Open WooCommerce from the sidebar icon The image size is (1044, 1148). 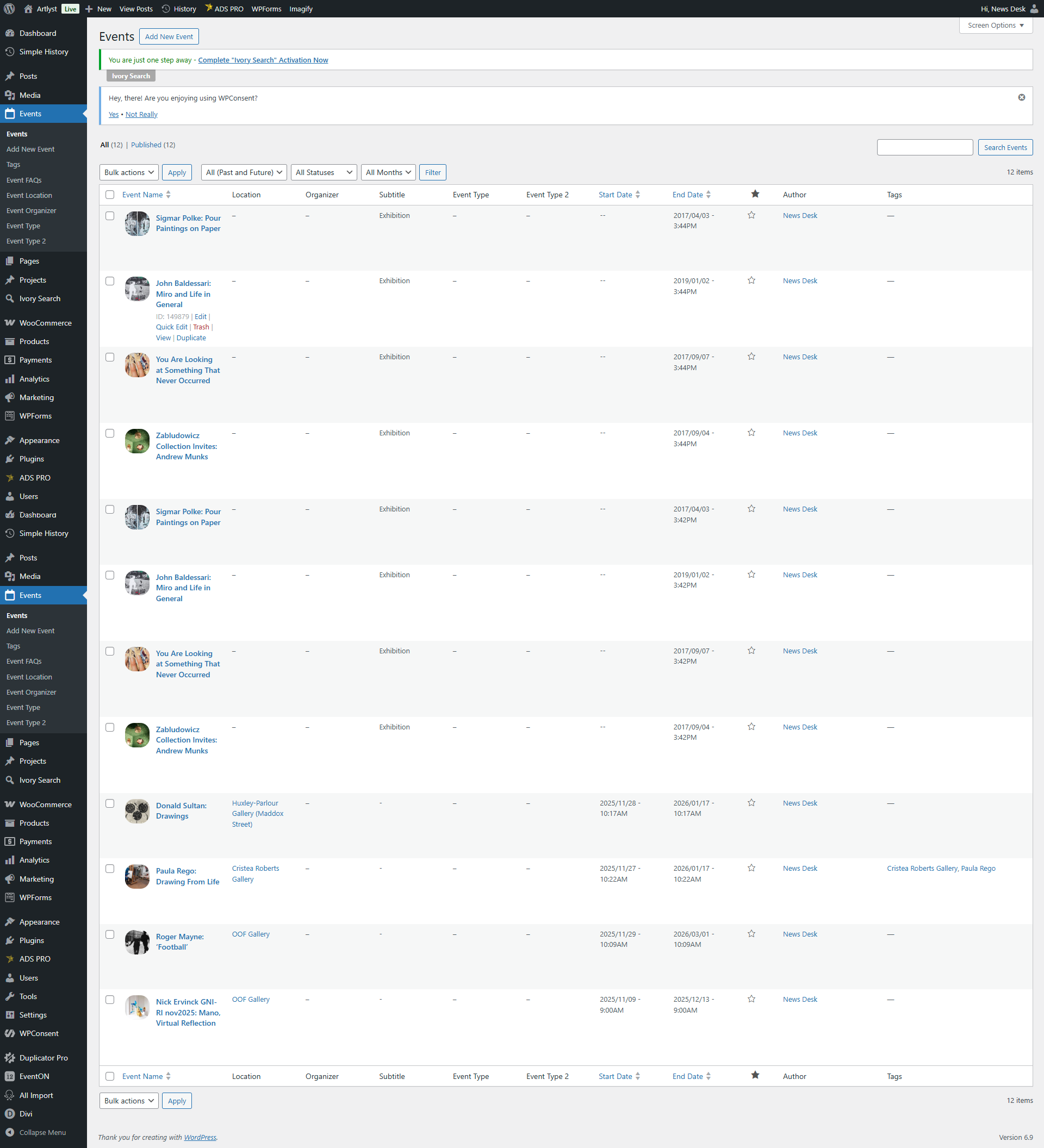pos(10,323)
